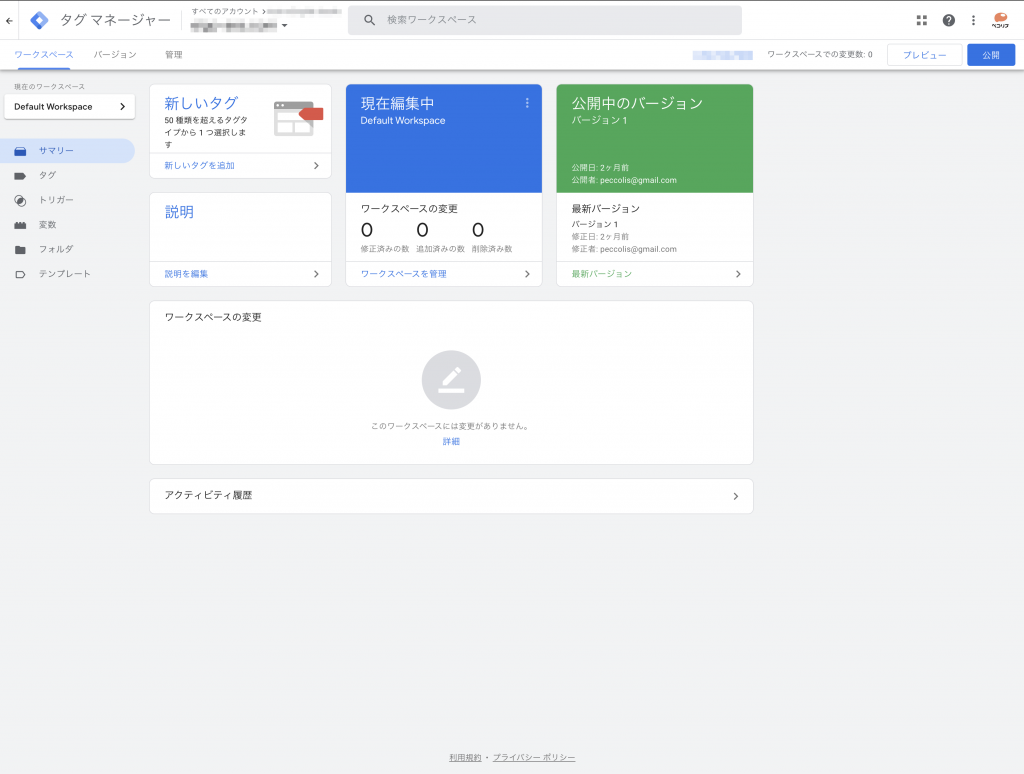Switch to the バージョン tab

115,55
